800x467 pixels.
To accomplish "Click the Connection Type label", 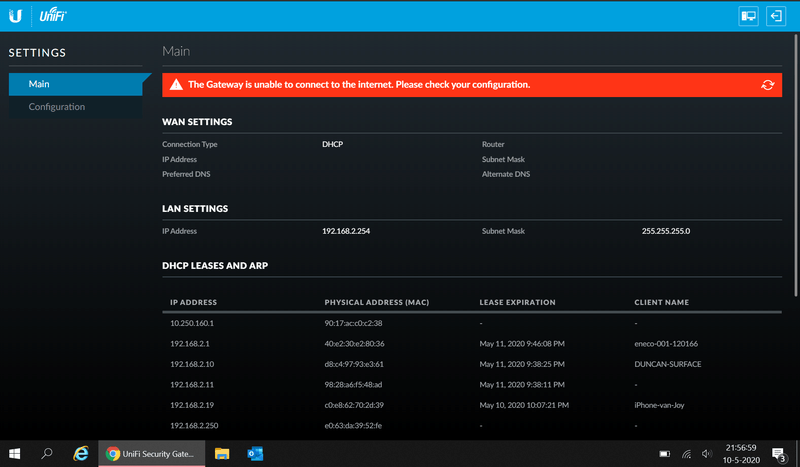I will click(189, 144).
